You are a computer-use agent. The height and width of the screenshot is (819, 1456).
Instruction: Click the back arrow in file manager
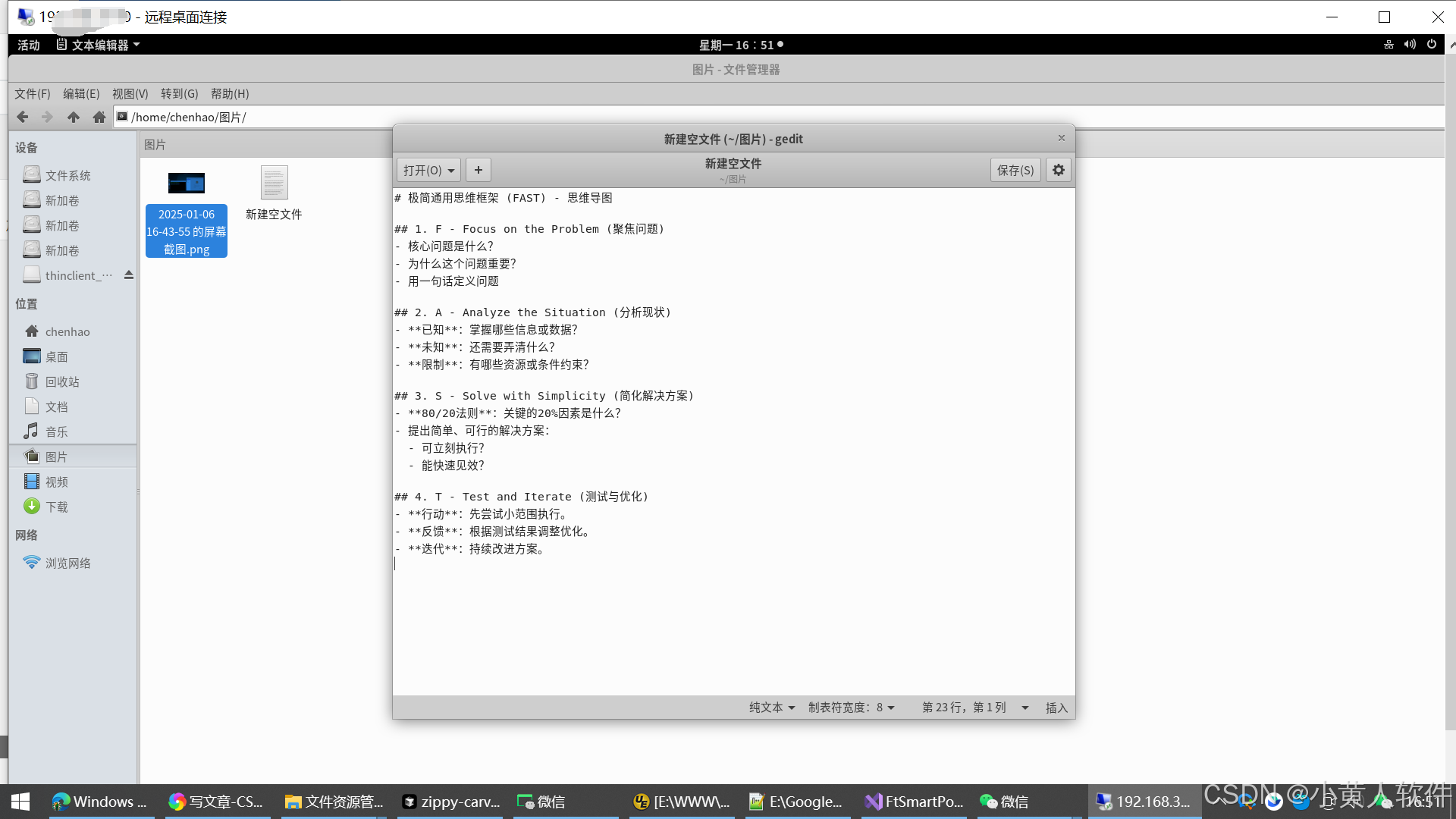23,117
